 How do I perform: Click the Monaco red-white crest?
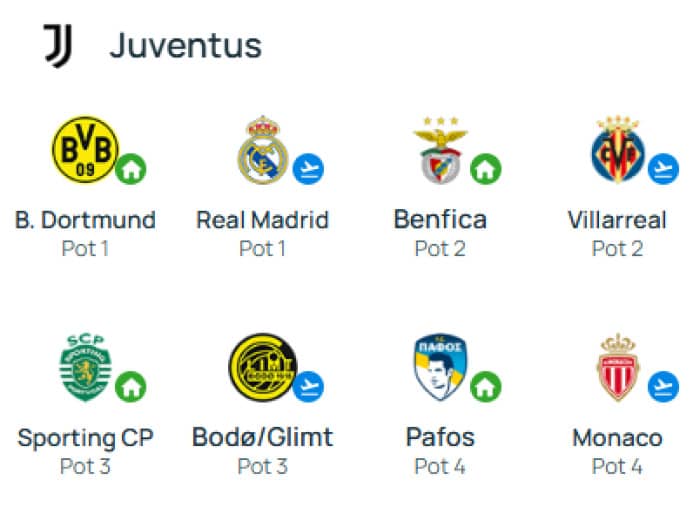(617, 367)
